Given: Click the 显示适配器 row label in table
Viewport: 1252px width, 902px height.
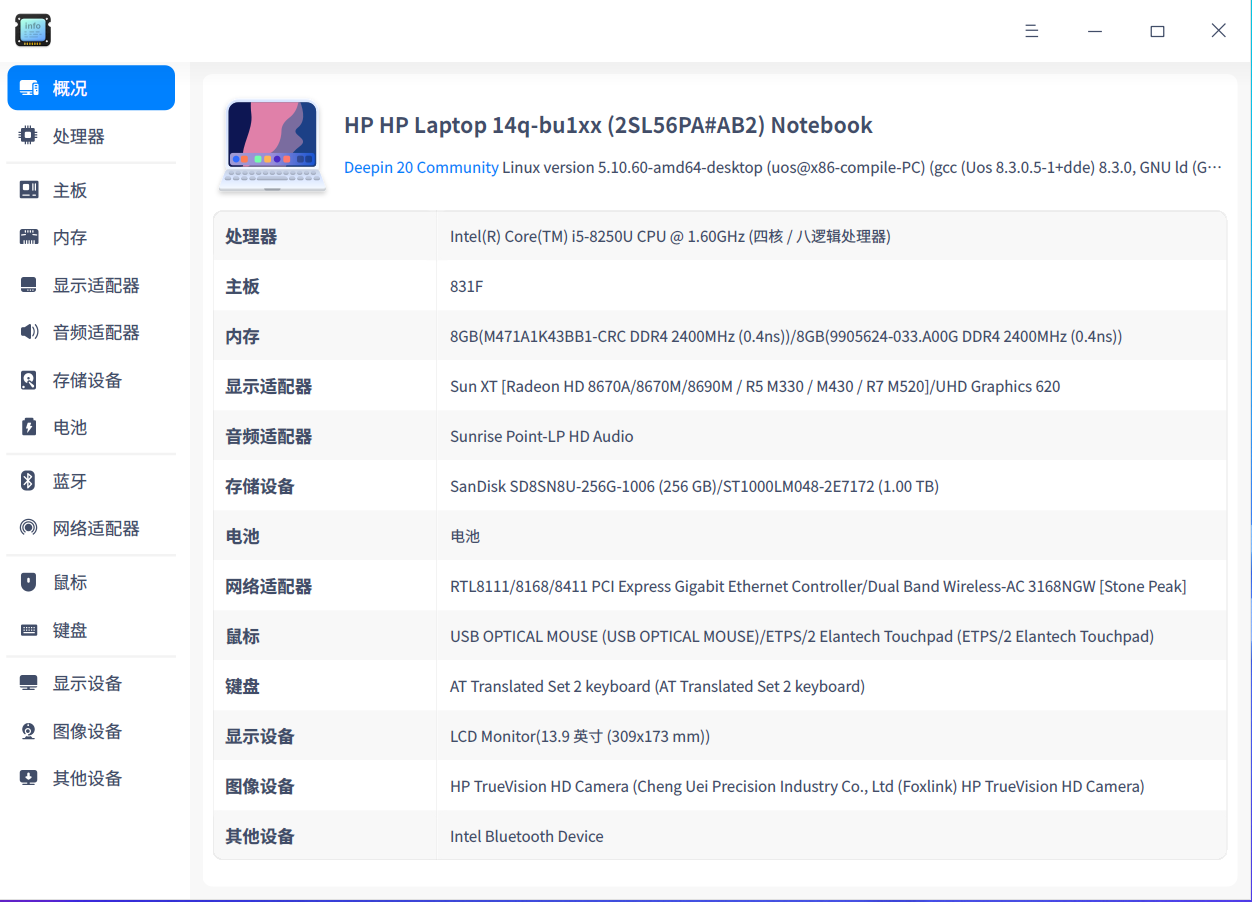Looking at the screenshot, I should click(269, 386).
